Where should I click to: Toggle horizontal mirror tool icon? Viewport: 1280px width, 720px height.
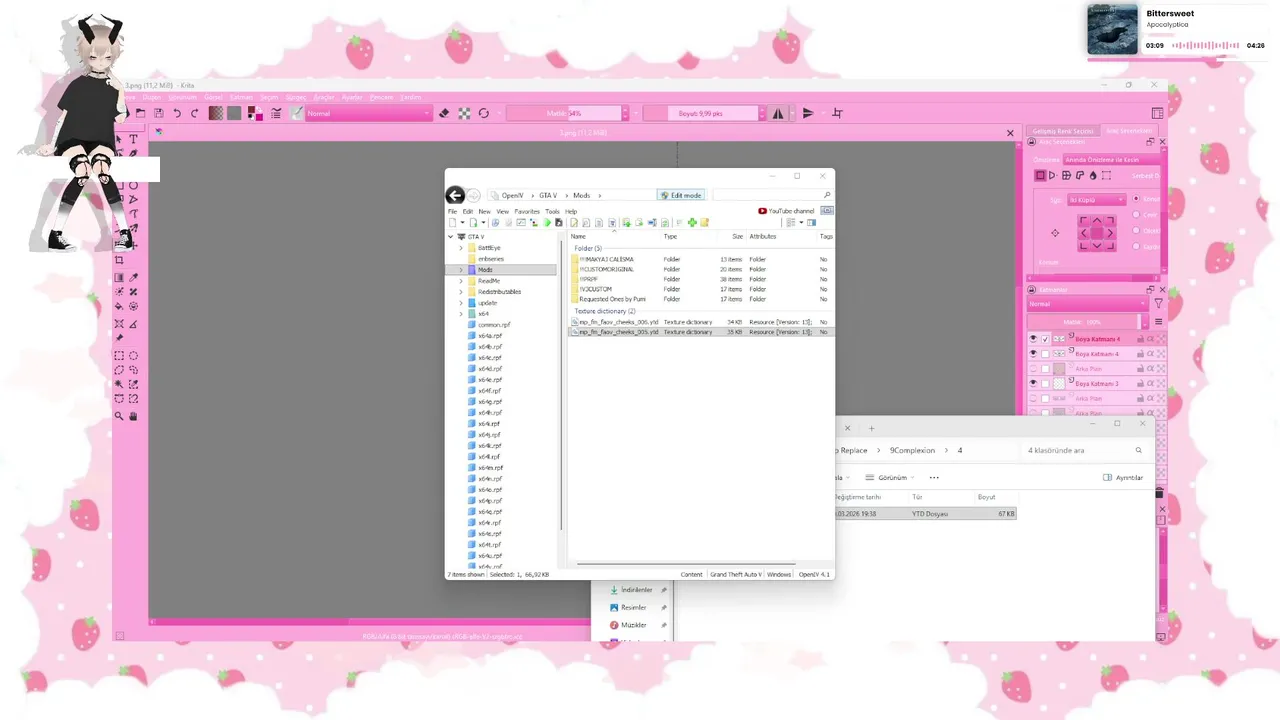778,113
